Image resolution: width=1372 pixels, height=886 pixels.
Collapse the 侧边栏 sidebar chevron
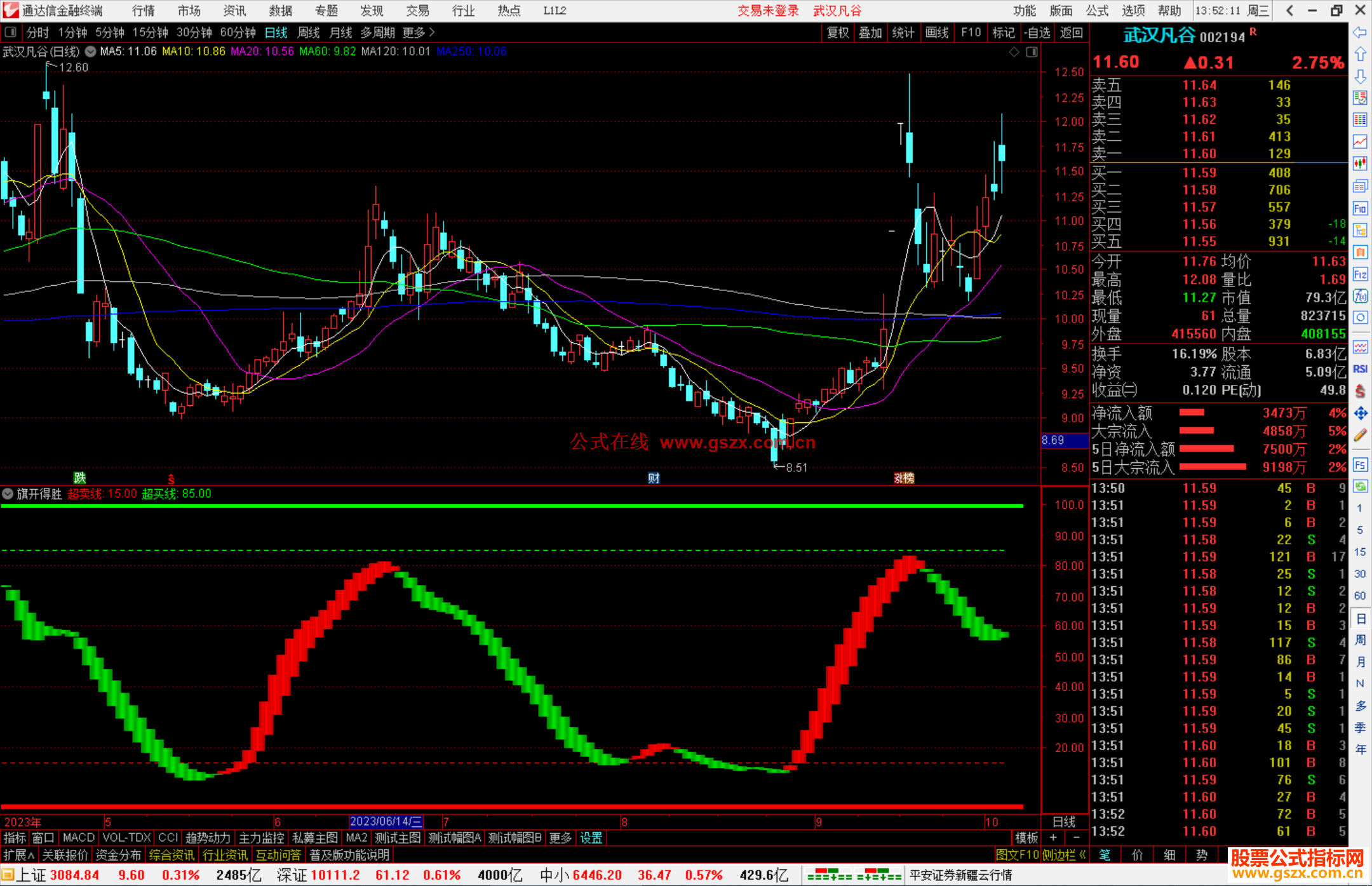[1082, 855]
